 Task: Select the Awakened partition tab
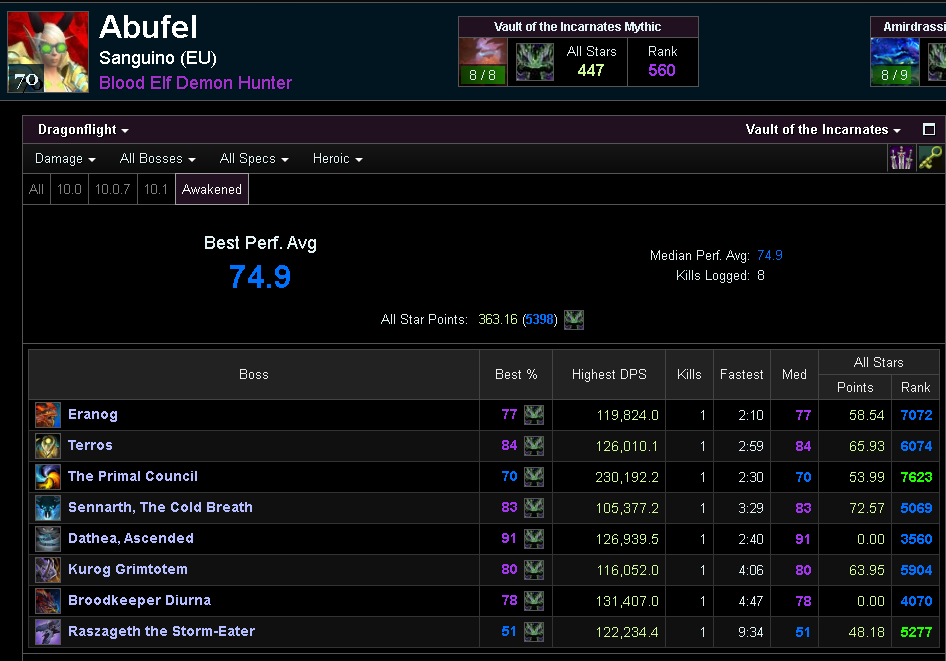[212, 189]
